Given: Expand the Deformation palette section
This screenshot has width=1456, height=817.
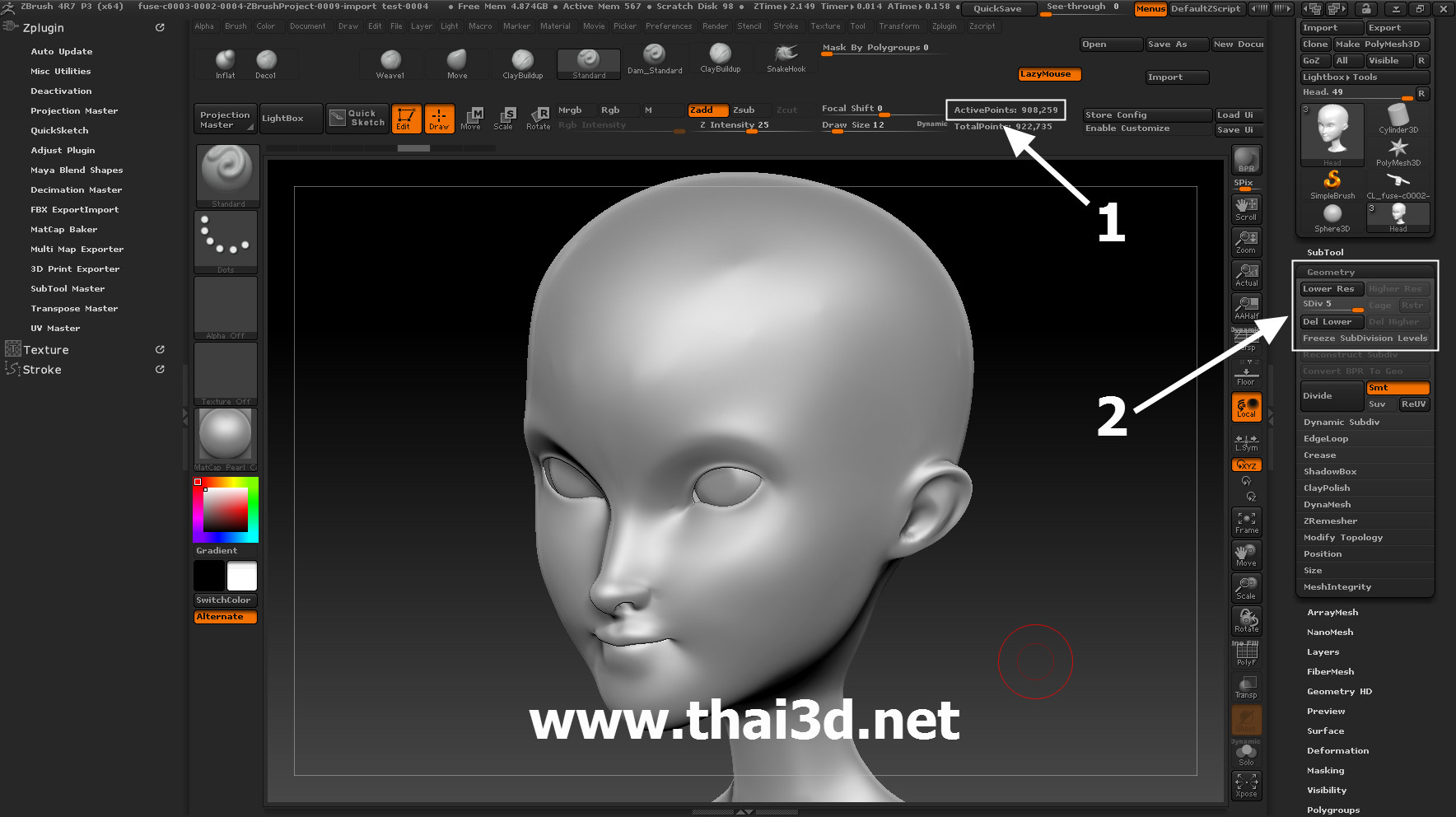Looking at the screenshot, I should point(1337,751).
